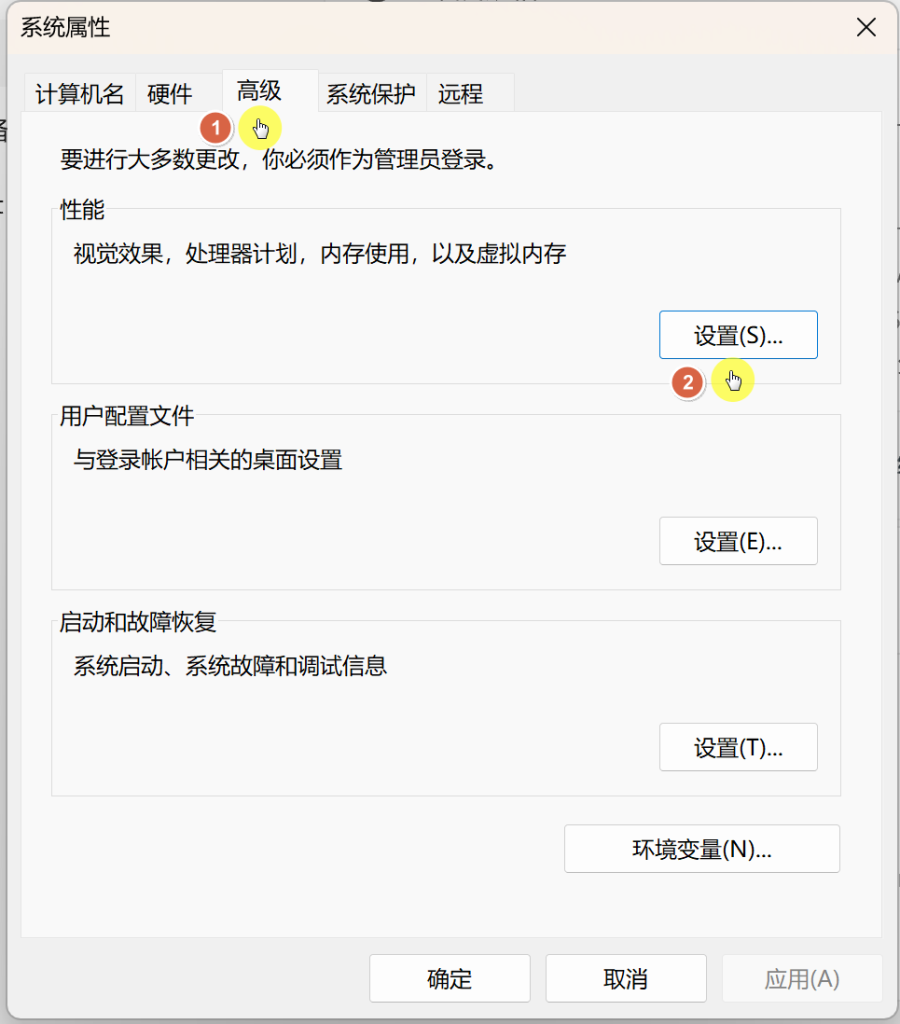Click the 用户配置文件 group label
Image resolution: width=900 pixels, height=1024 pixels.
[127, 416]
